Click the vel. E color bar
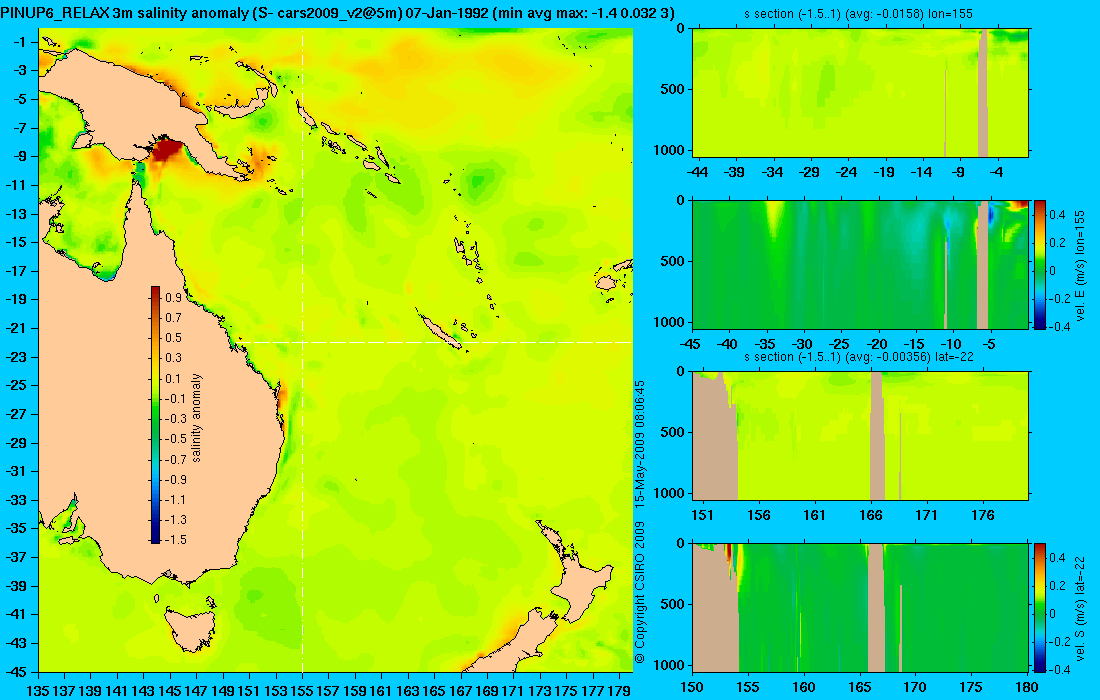The width and height of the screenshot is (1100, 700). pyautogui.click(x=1039, y=264)
